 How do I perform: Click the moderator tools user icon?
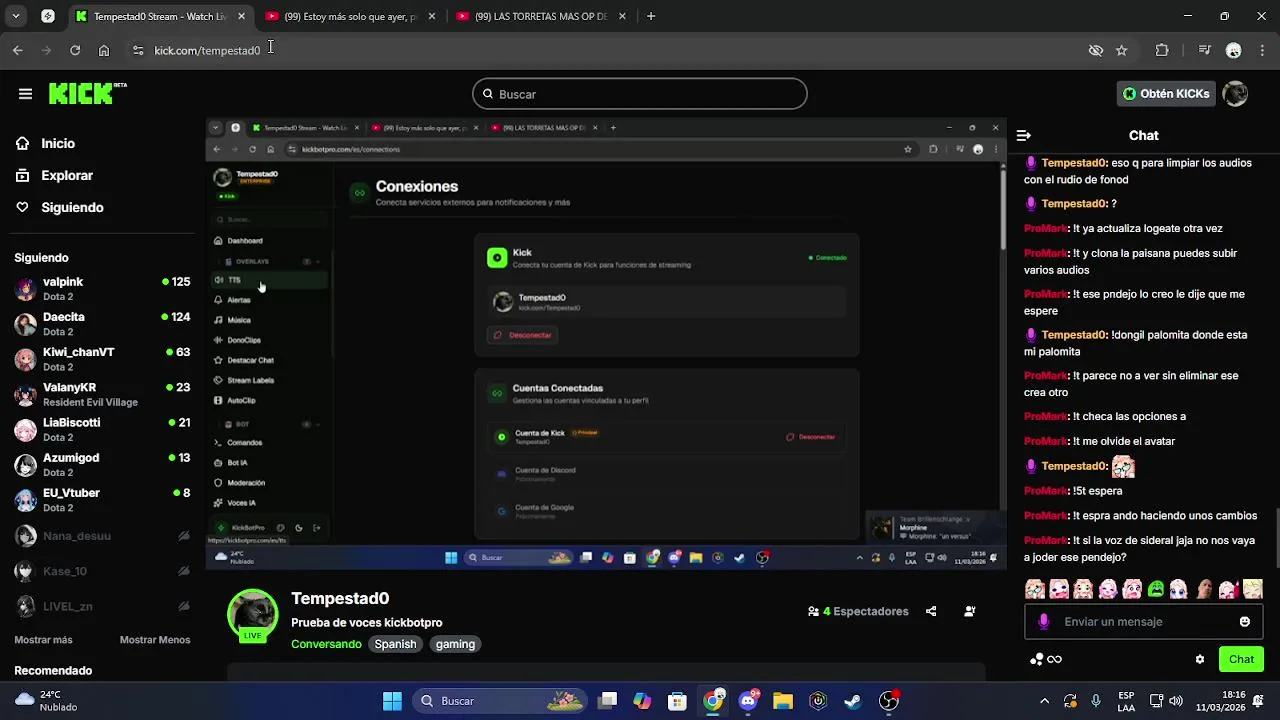click(970, 611)
